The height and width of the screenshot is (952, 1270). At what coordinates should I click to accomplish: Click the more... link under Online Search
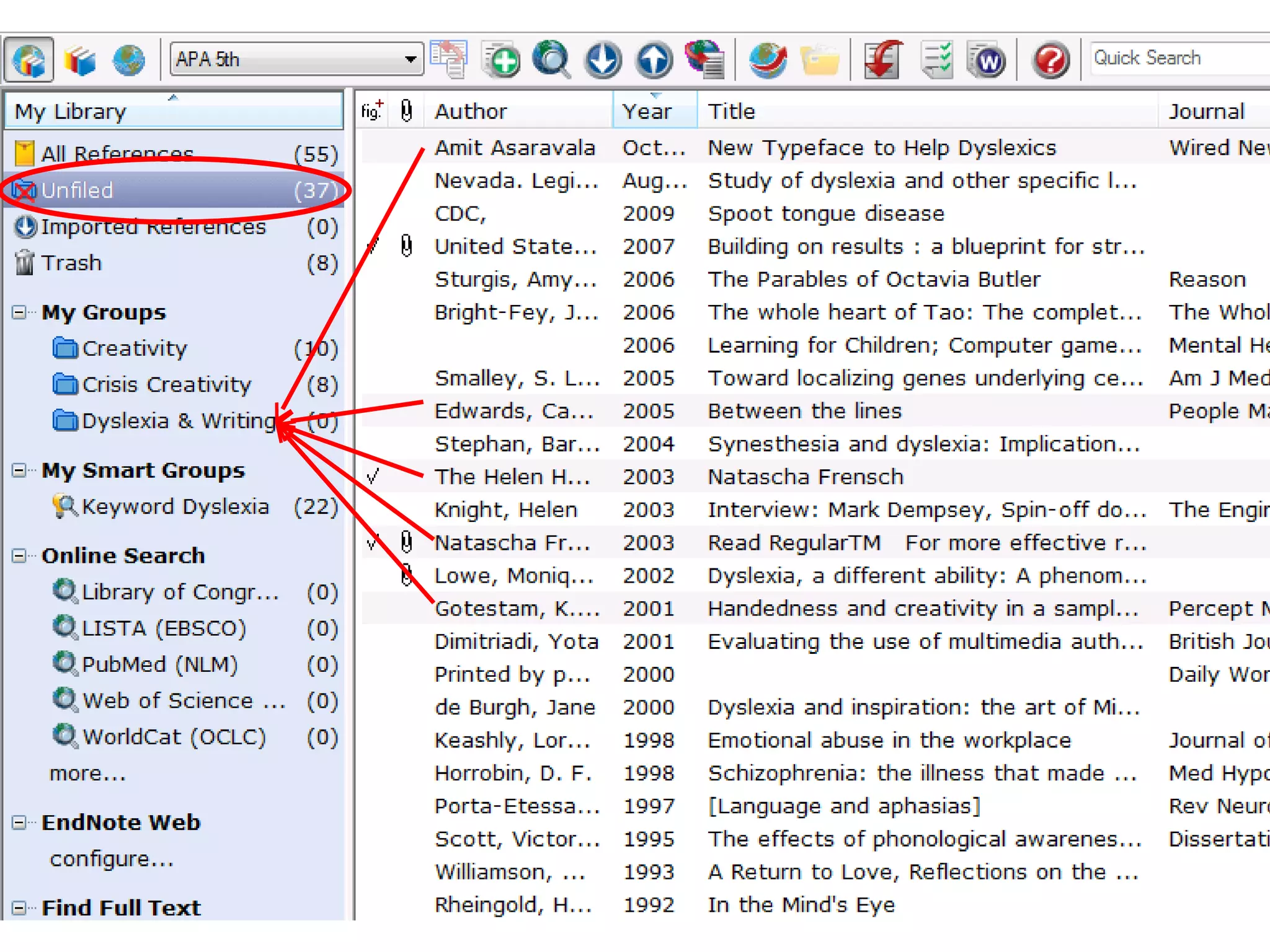click(x=87, y=773)
